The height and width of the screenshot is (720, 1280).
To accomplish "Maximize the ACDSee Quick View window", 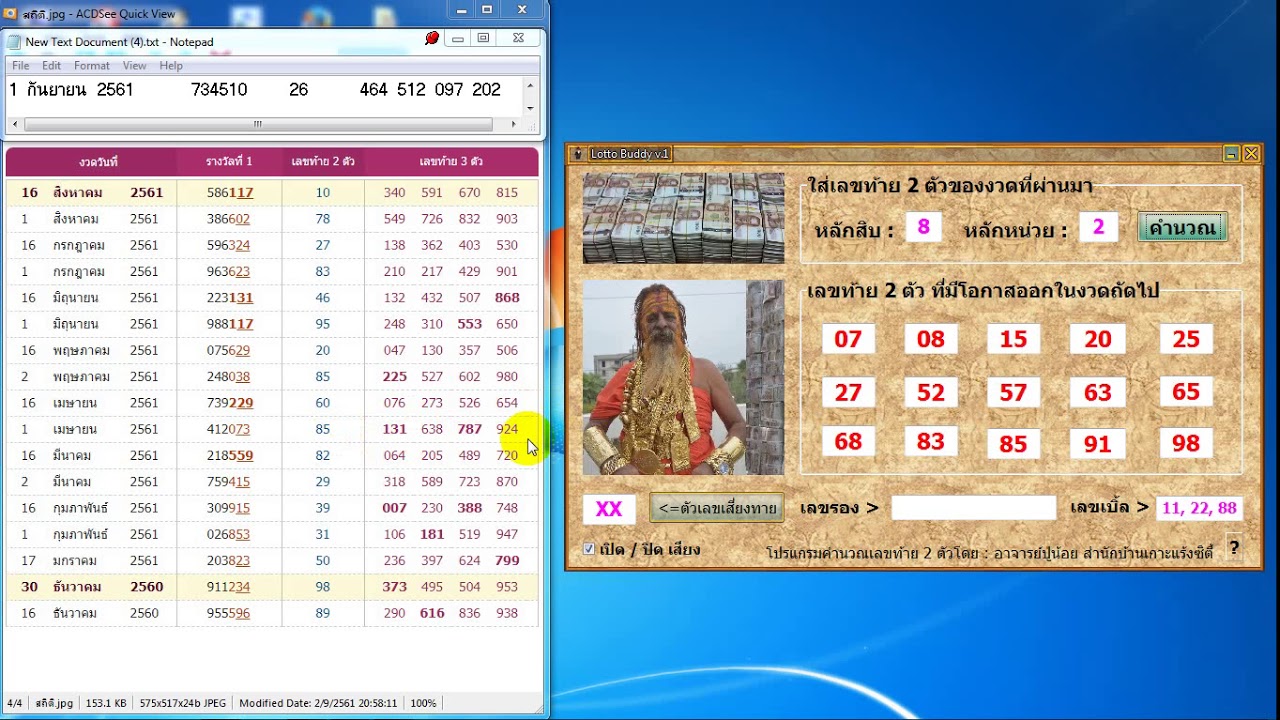I will (487, 9).
